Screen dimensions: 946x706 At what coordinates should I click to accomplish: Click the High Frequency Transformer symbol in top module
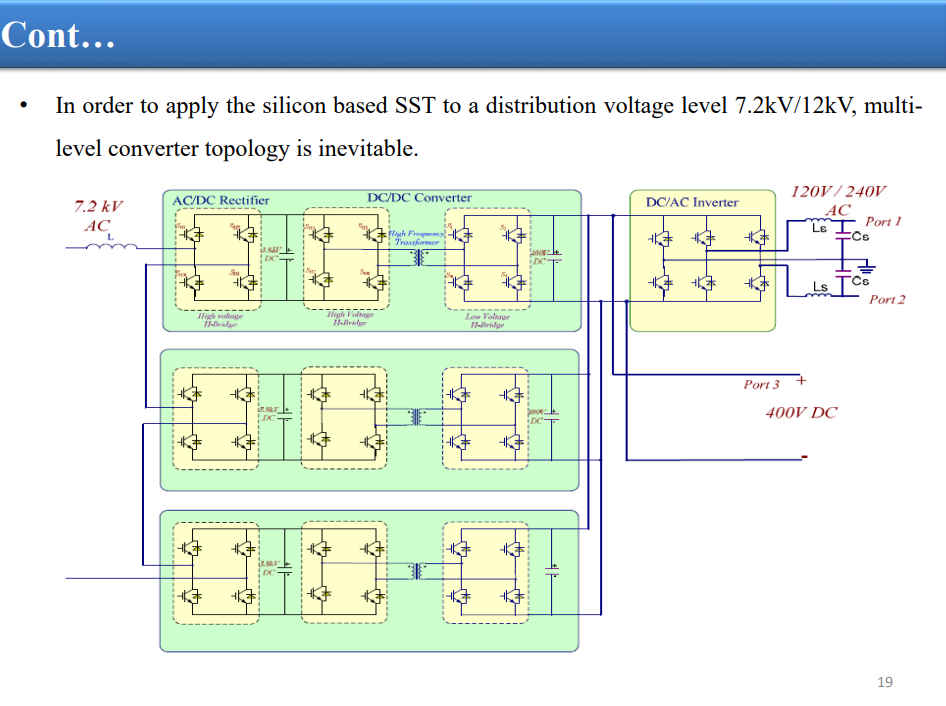[417, 257]
